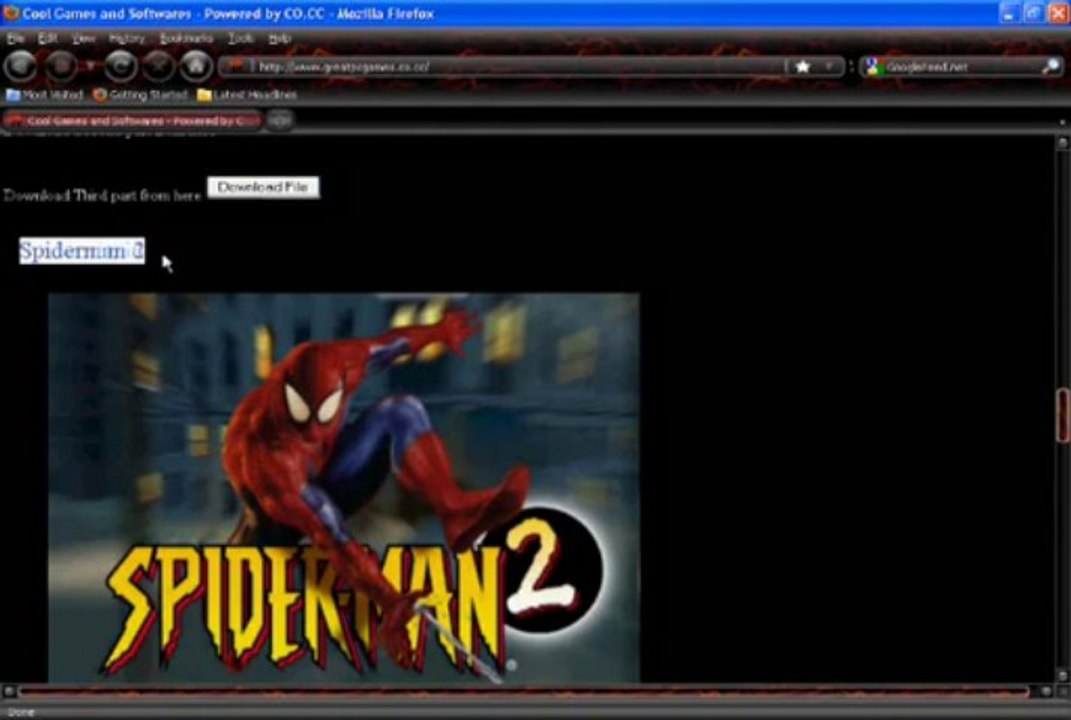Image resolution: width=1071 pixels, height=720 pixels.
Task: Open the File menu
Action: click(15, 38)
